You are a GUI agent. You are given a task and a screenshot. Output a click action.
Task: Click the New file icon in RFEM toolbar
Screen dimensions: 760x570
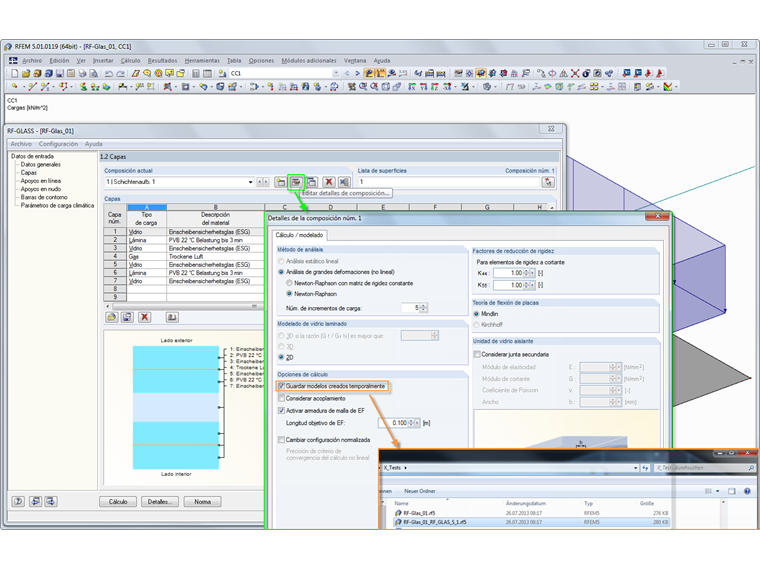15,73
